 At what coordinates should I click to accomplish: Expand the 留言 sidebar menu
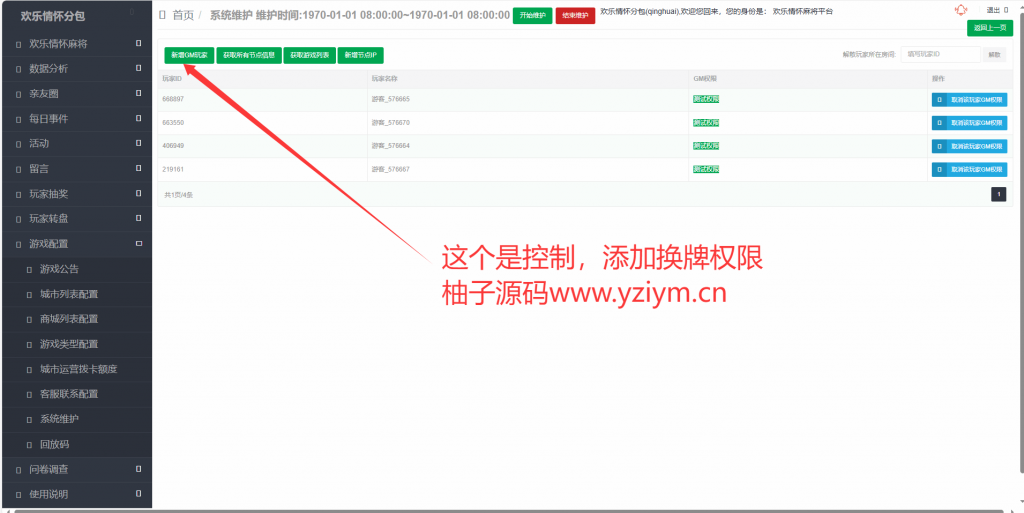[x=76, y=168]
